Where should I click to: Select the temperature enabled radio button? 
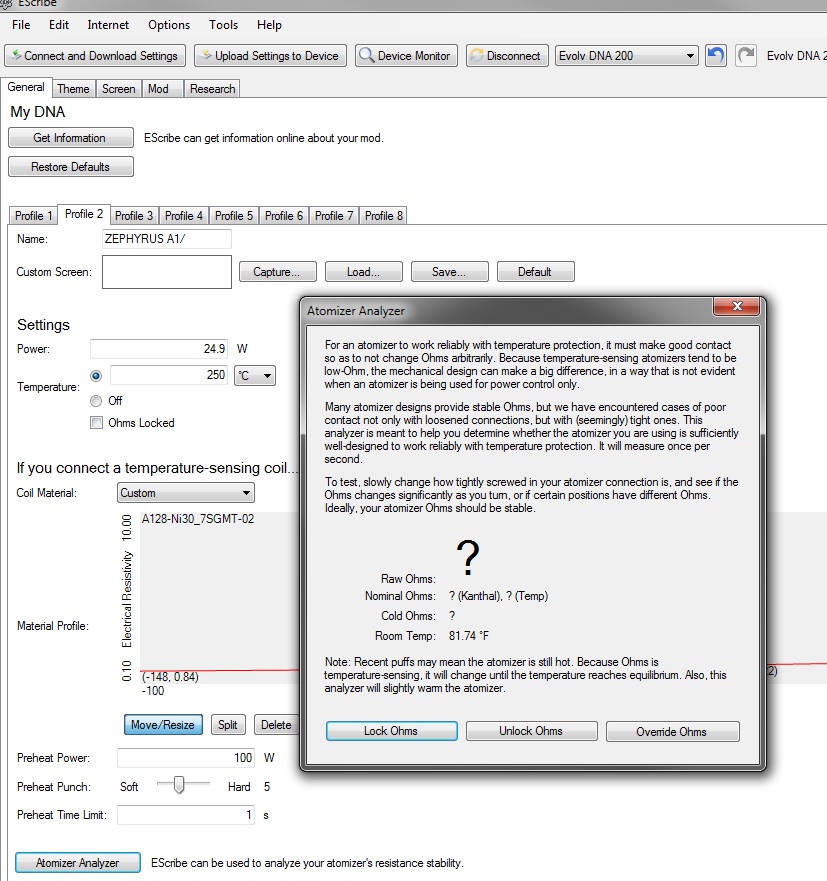pos(96,376)
